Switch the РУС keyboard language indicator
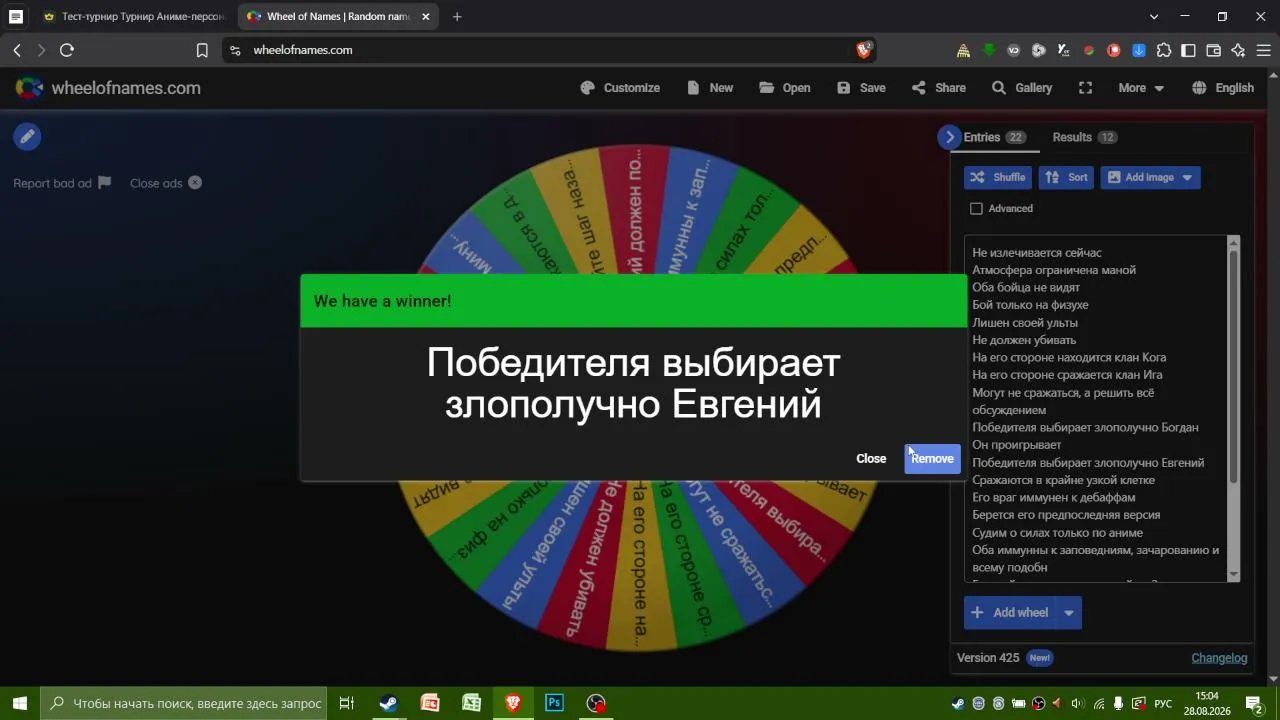The width and height of the screenshot is (1280, 720). 1163,703
